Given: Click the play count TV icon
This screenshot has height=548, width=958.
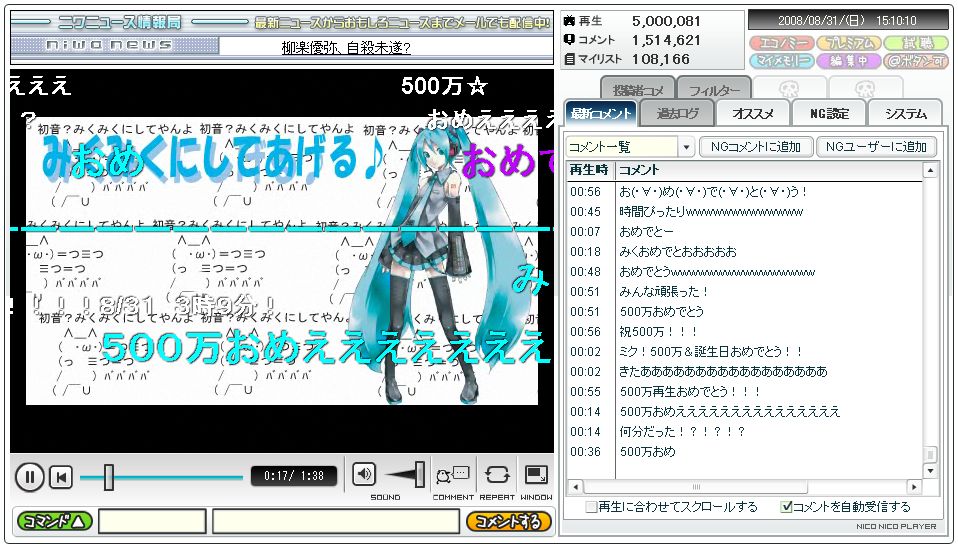Looking at the screenshot, I should tap(569, 21).
